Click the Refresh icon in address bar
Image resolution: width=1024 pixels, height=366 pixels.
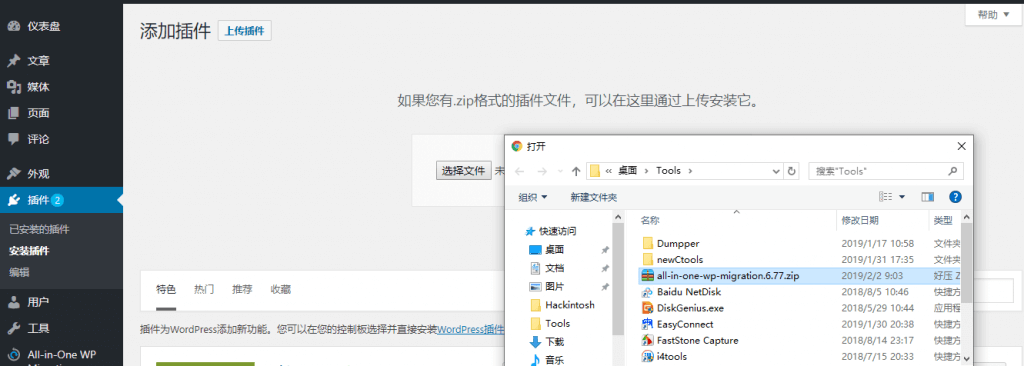792,171
